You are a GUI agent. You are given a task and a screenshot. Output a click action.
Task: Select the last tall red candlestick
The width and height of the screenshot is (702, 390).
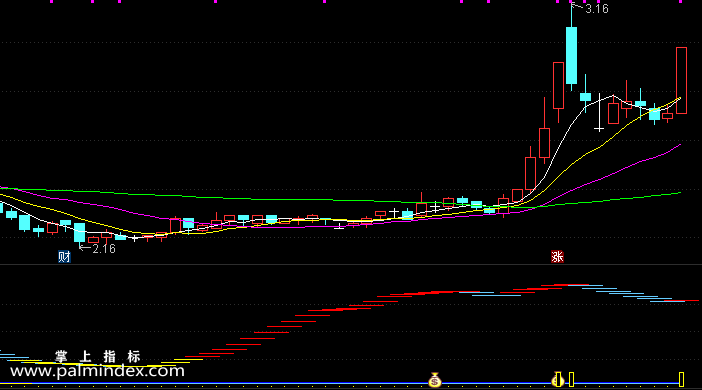tap(681, 81)
